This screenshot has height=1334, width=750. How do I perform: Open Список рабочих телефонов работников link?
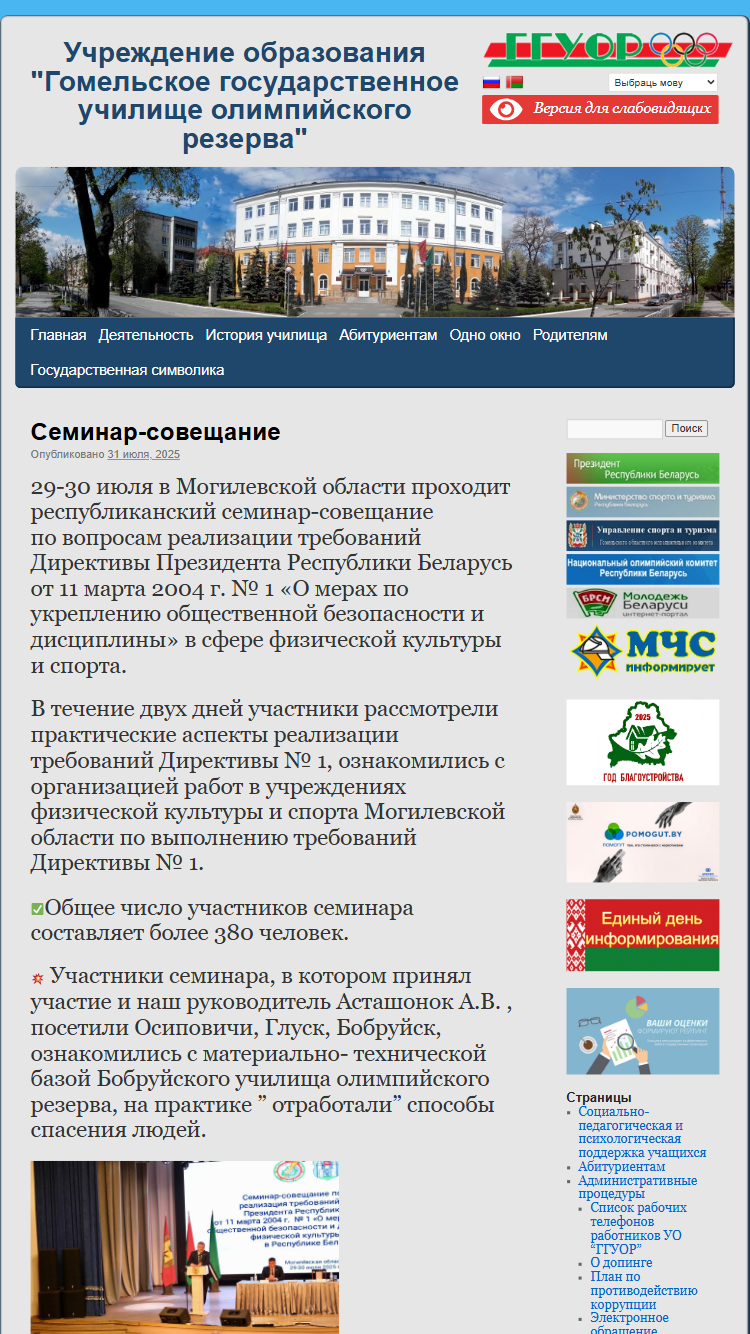pos(638,1228)
